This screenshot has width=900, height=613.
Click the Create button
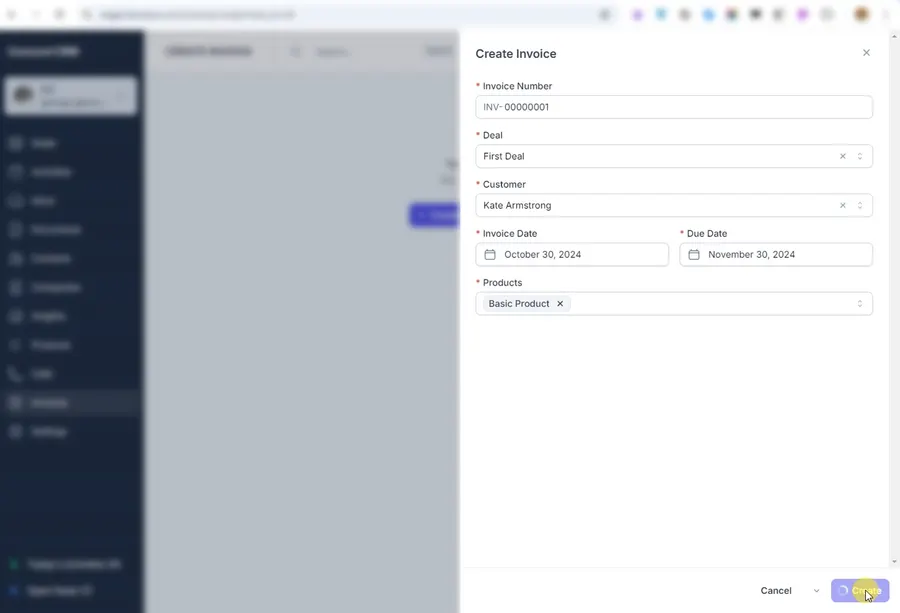click(x=860, y=591)
